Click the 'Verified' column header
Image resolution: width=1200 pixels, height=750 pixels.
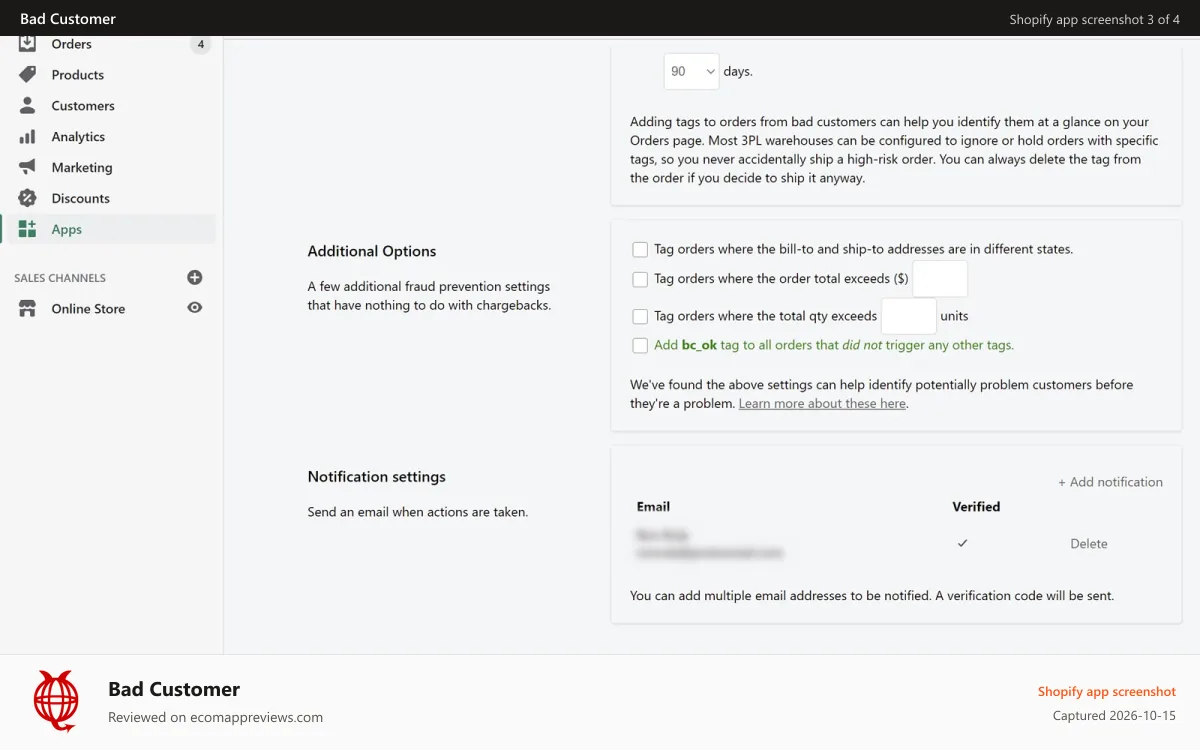[x=976, y=507]
